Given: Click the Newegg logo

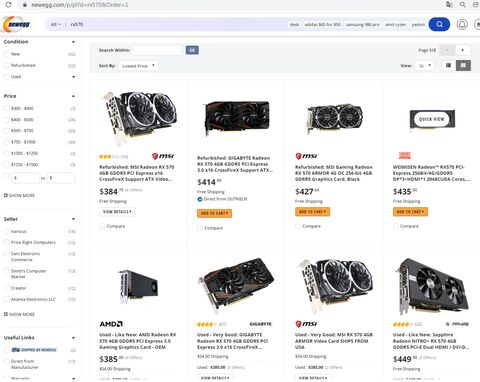Looking at the screenshot, I should tap(16, 24).
